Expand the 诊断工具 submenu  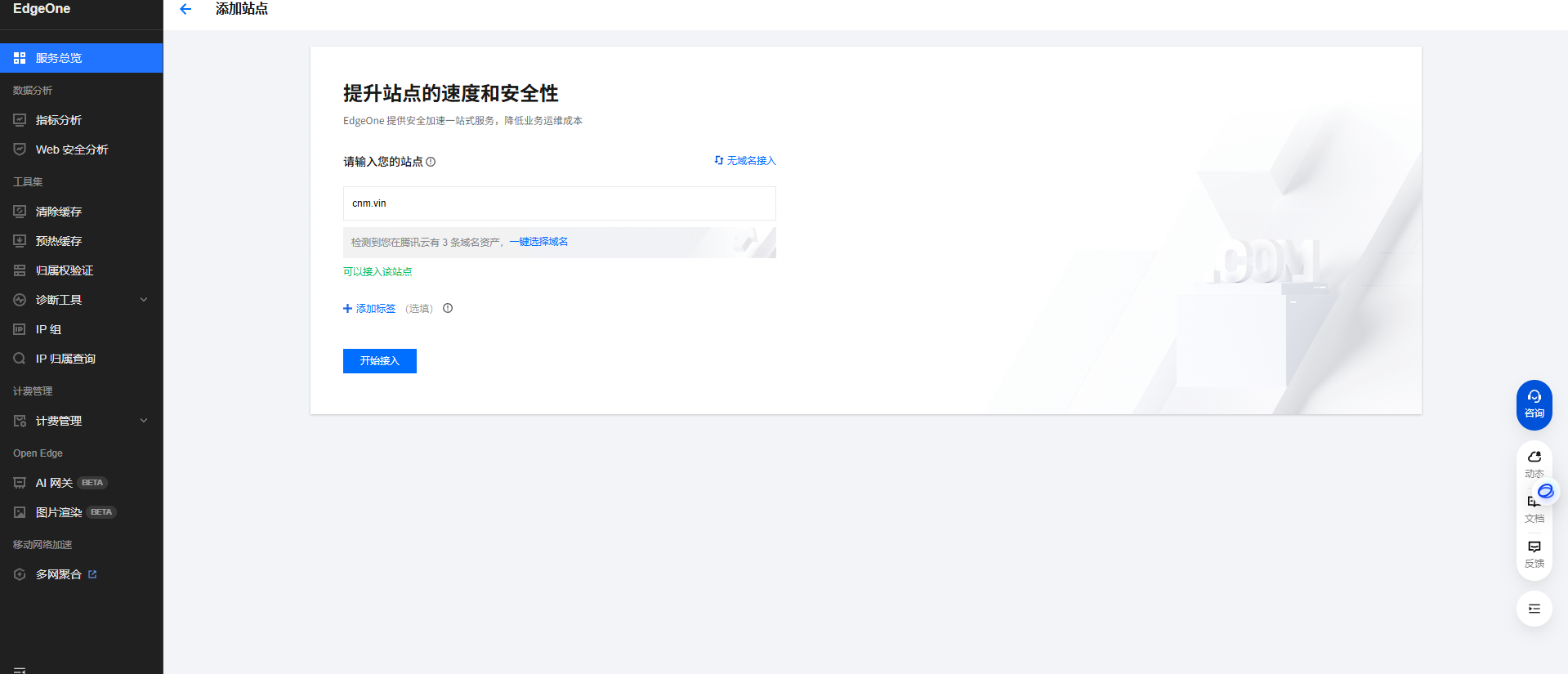[144, 300]
